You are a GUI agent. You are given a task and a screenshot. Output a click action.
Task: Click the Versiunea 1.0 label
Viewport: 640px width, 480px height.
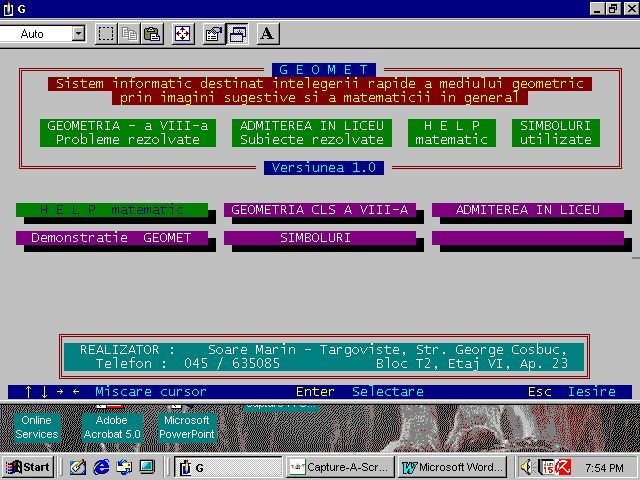tap(324, 168)
